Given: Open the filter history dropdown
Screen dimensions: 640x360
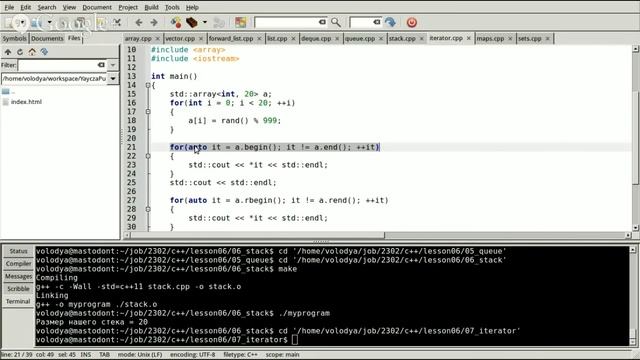Looking at the screenshot, I should pyautogui.click(x=113, y=65).
